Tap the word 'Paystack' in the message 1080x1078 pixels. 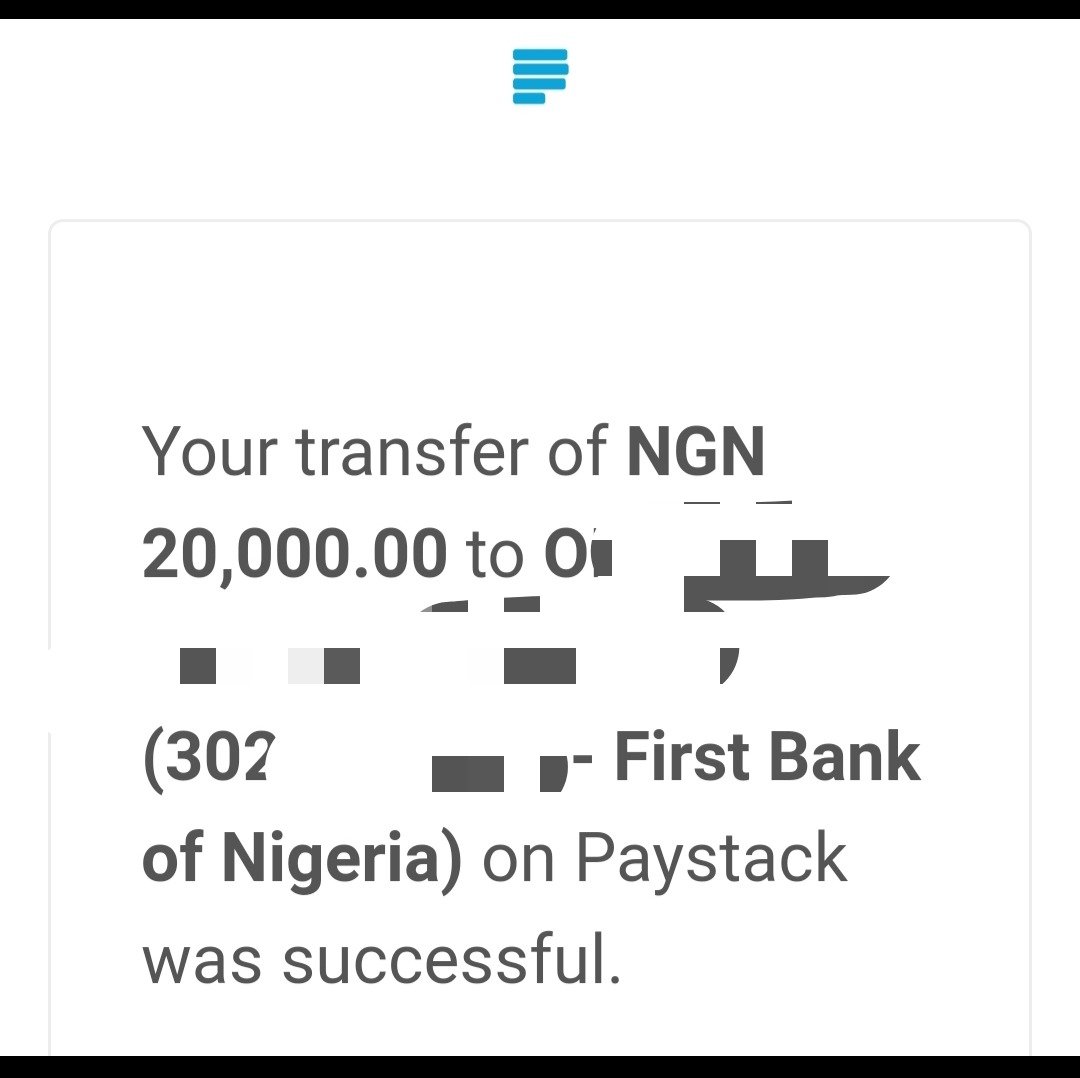711,860
